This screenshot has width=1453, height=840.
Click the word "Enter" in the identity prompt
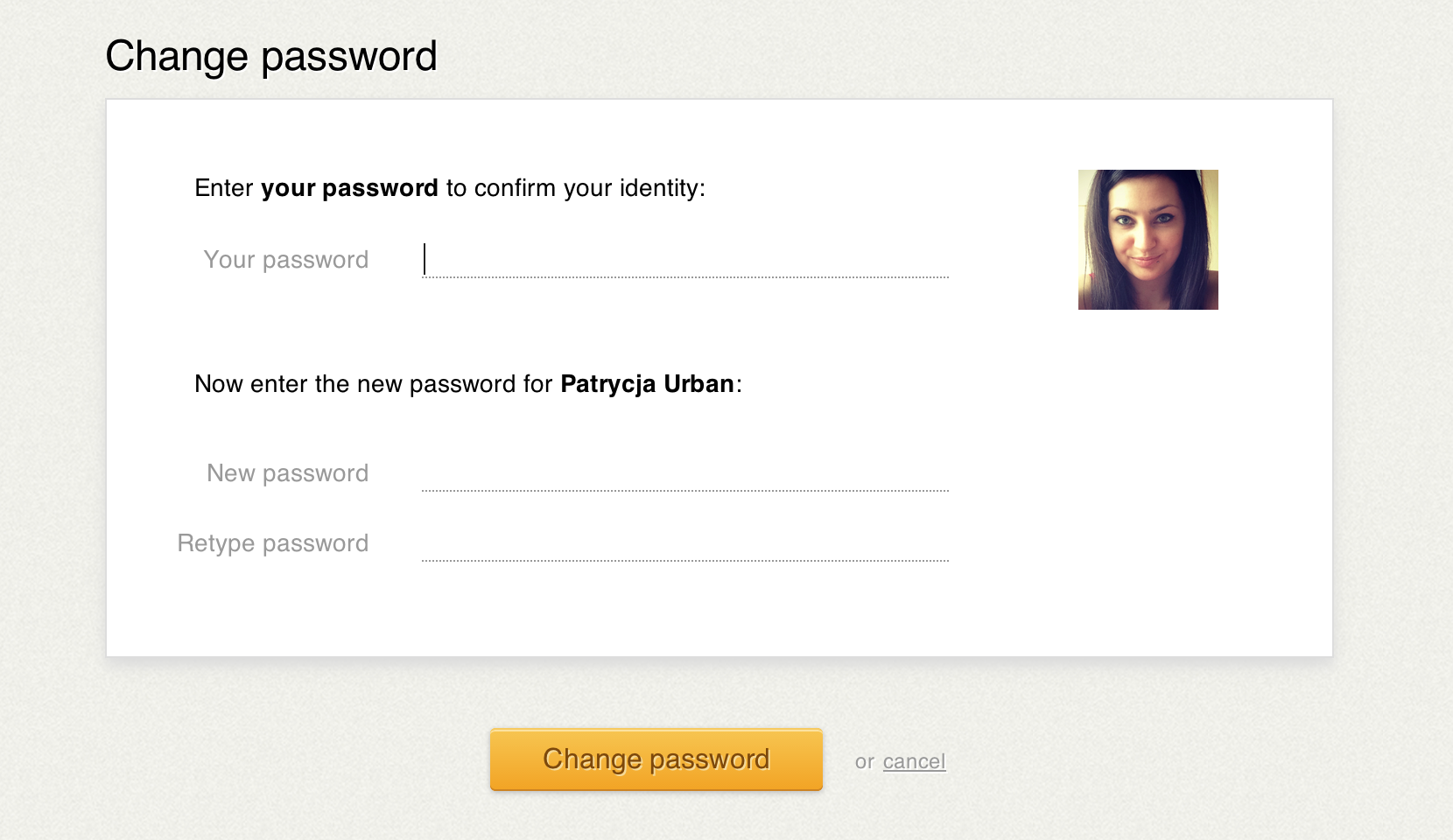point(224,188)
